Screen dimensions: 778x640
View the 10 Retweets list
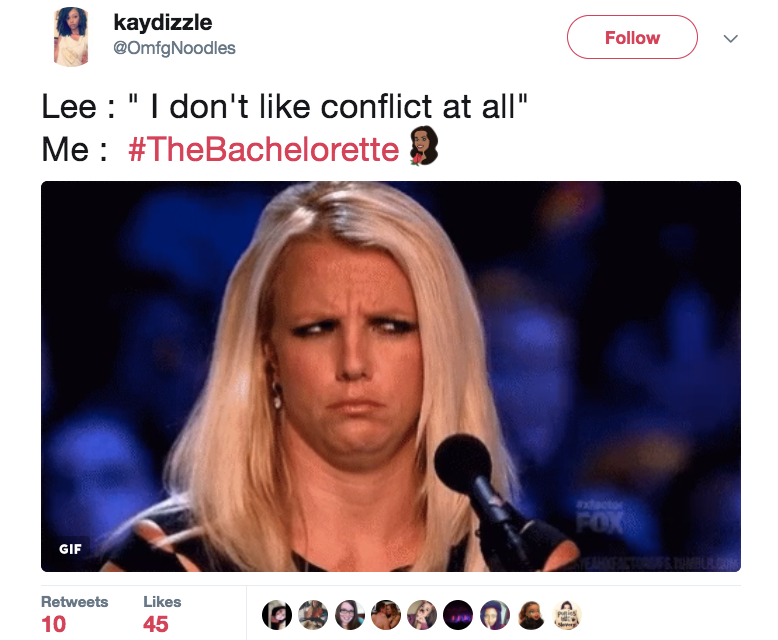tap(74, 614)
